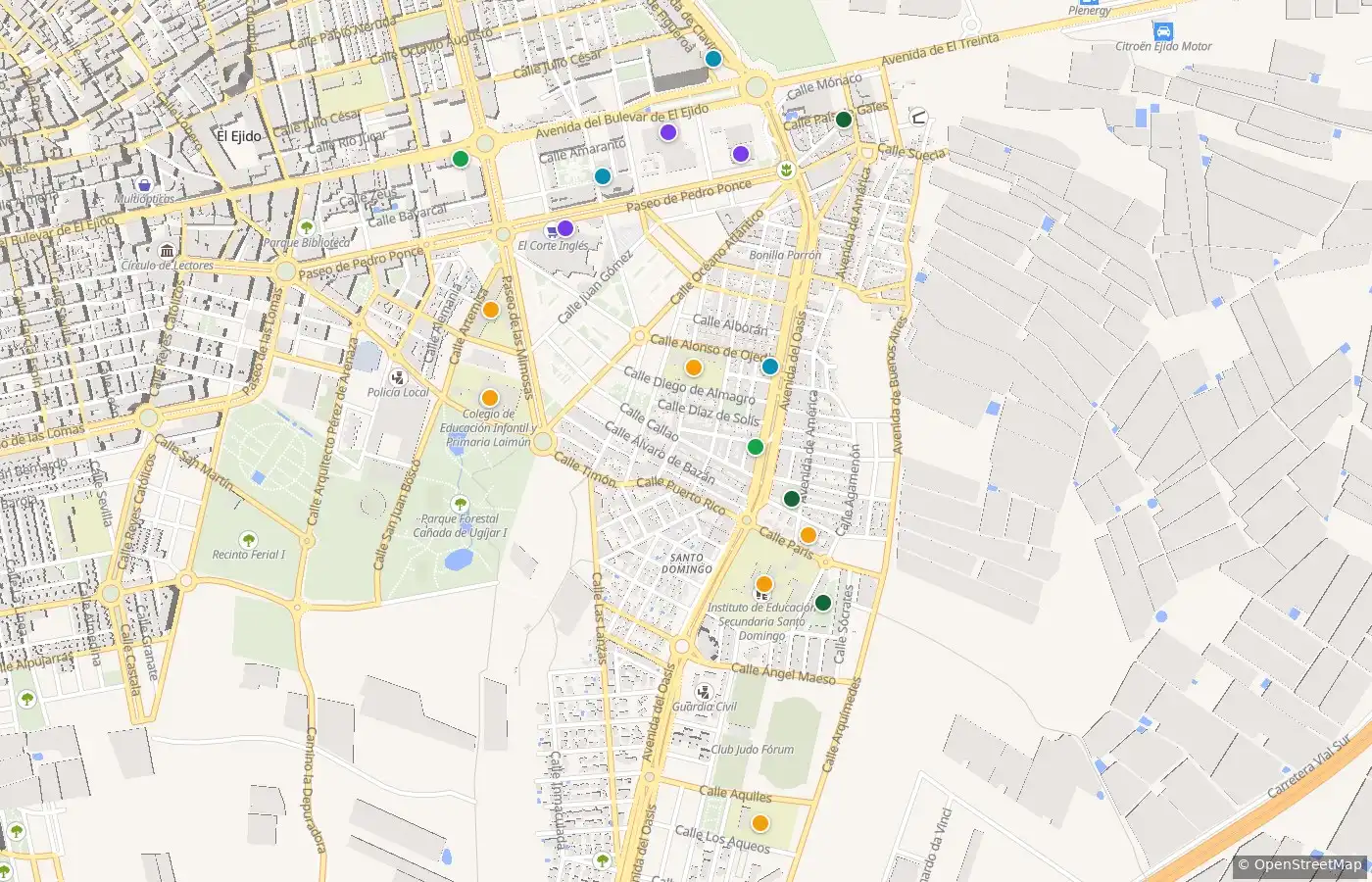The image size is (1372, 882).
Task: Click the Guardia Civil police icon
Action: (x=704, y=692)
